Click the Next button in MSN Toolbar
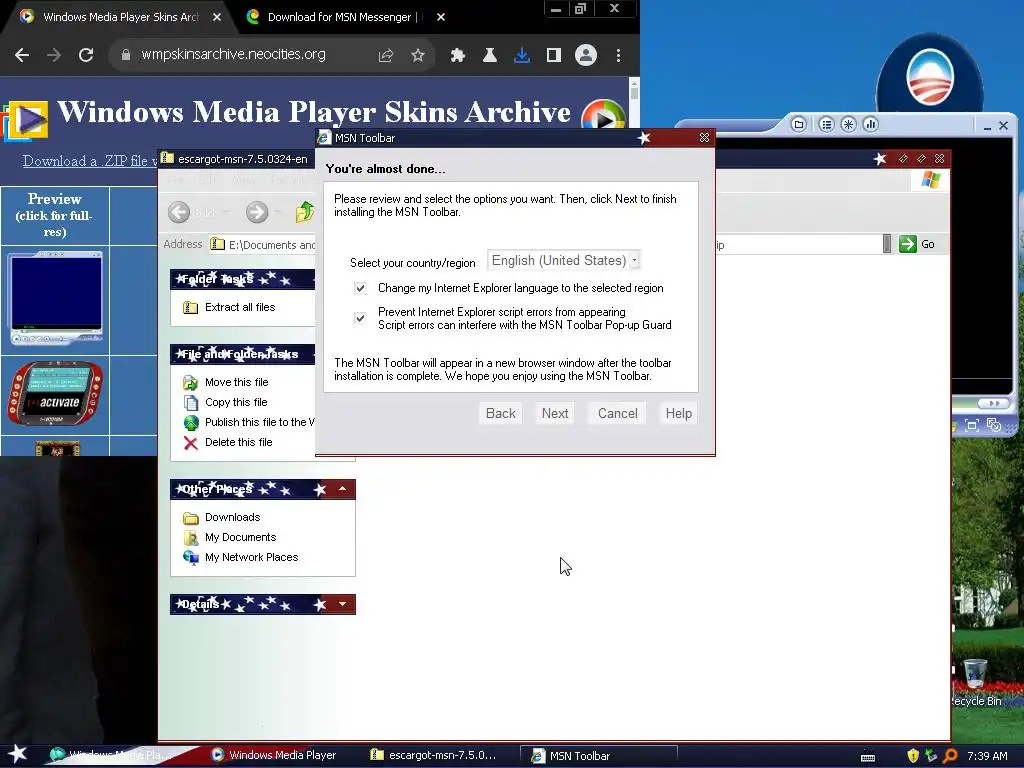 [x=554, y=413]
